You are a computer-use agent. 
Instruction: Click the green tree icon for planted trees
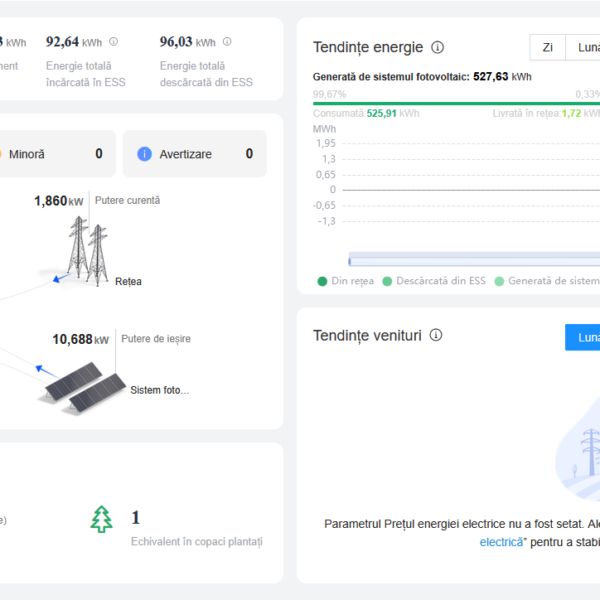pyautogui.click(x=101, y=518)
